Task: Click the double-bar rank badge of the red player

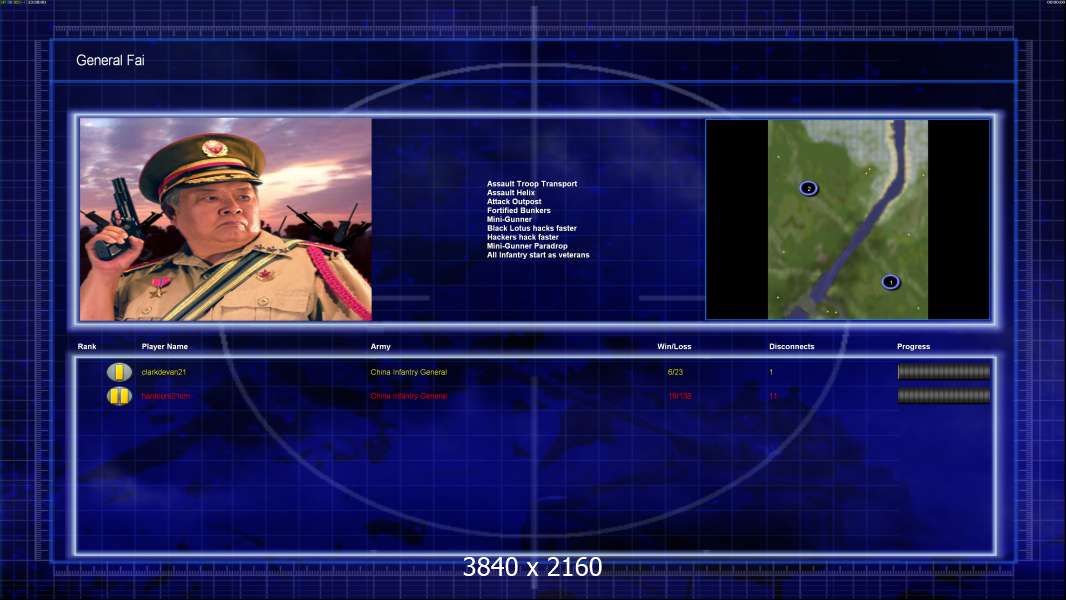Action: [119, 395]
